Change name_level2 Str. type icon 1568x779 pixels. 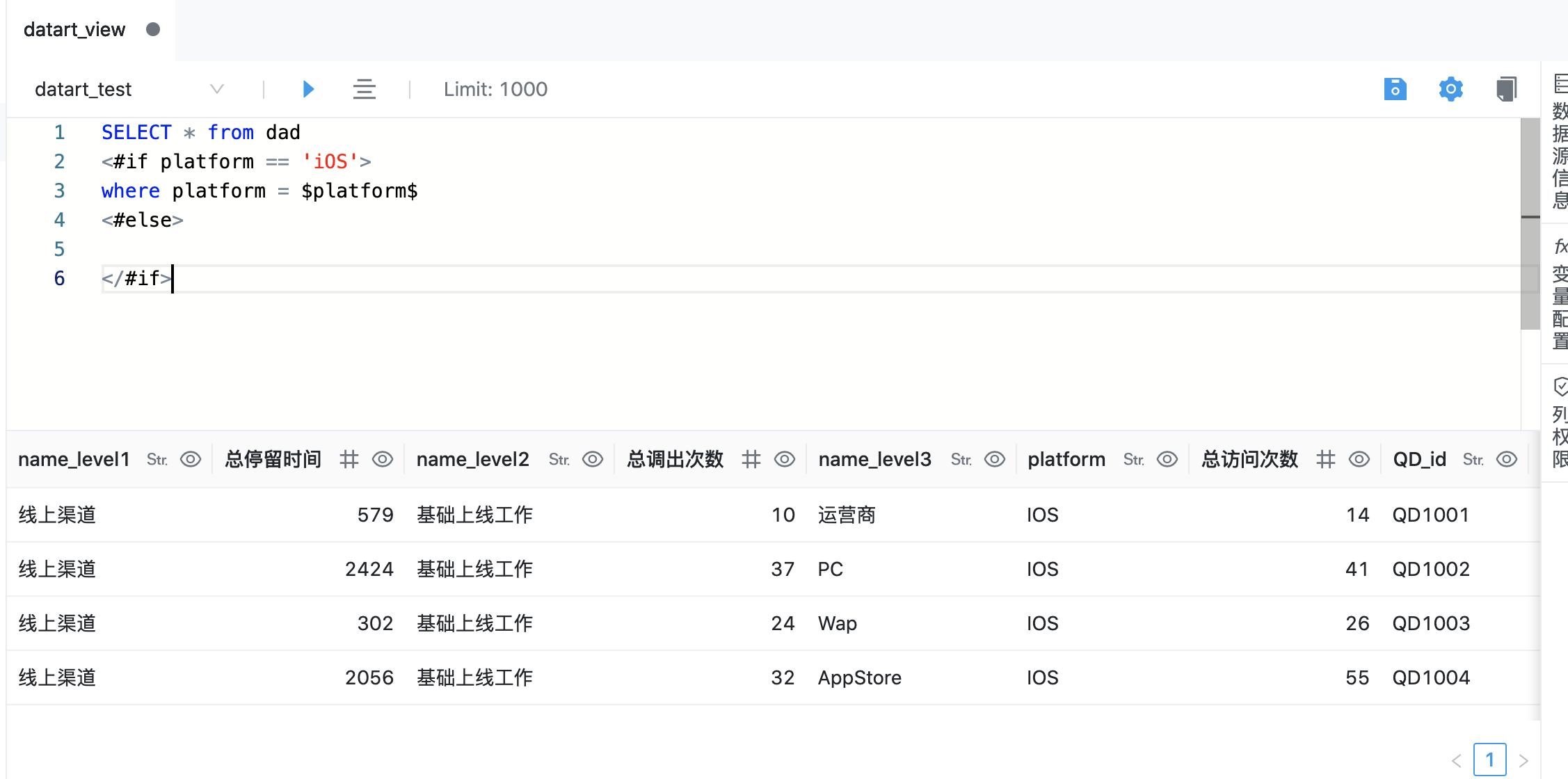[x=559, y=460]
